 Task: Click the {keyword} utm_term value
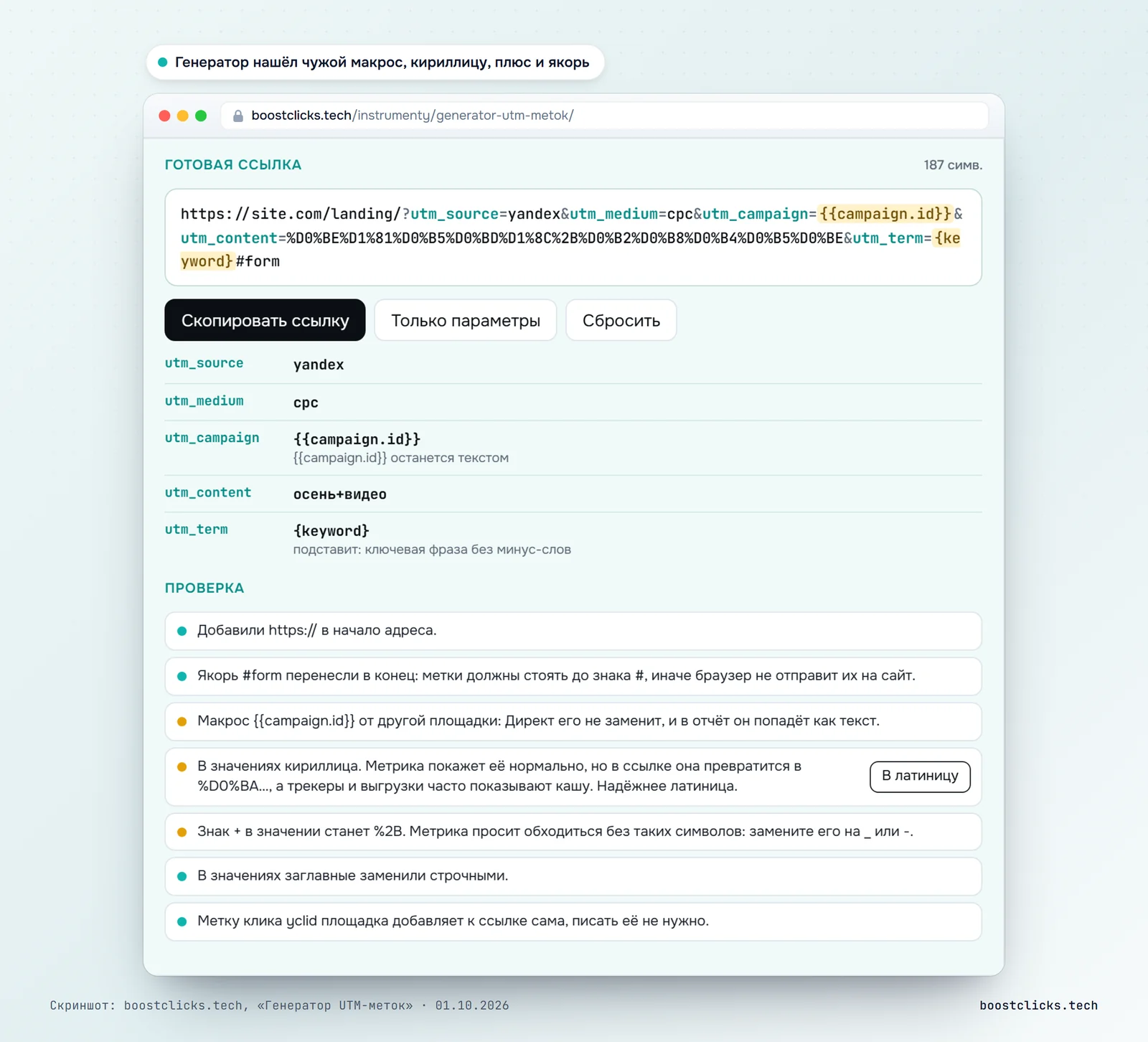331,530
